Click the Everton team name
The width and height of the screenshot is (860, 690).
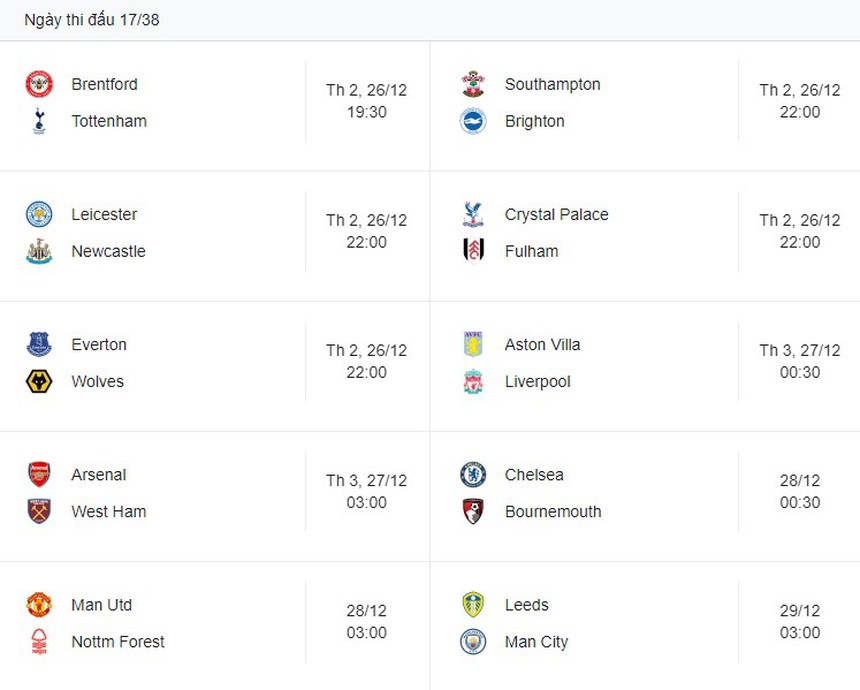pyautogui.click(x=99, y=344)
